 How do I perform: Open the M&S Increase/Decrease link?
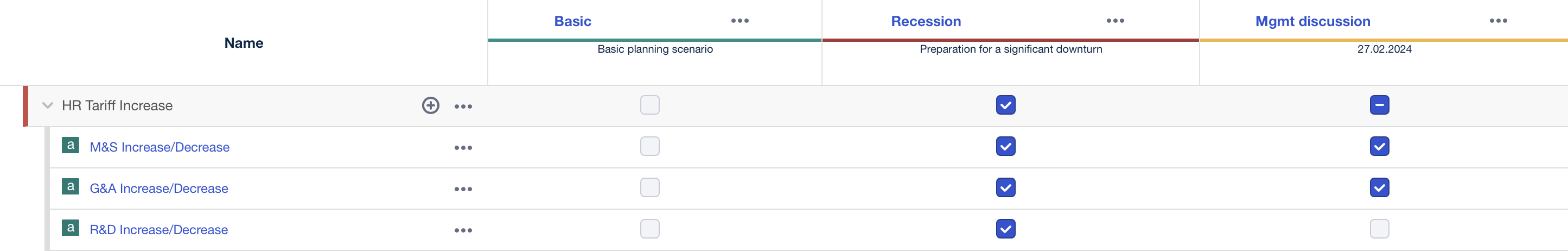pos(160,147)
